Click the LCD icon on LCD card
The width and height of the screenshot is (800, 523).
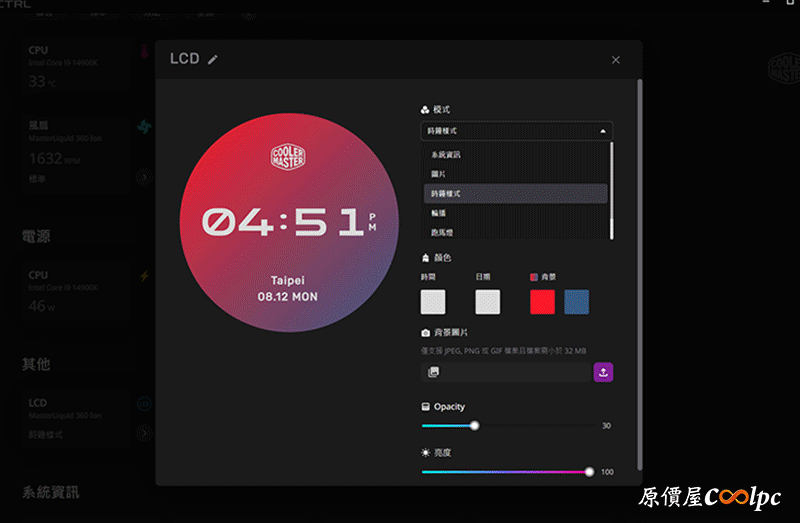pos(144,404)
